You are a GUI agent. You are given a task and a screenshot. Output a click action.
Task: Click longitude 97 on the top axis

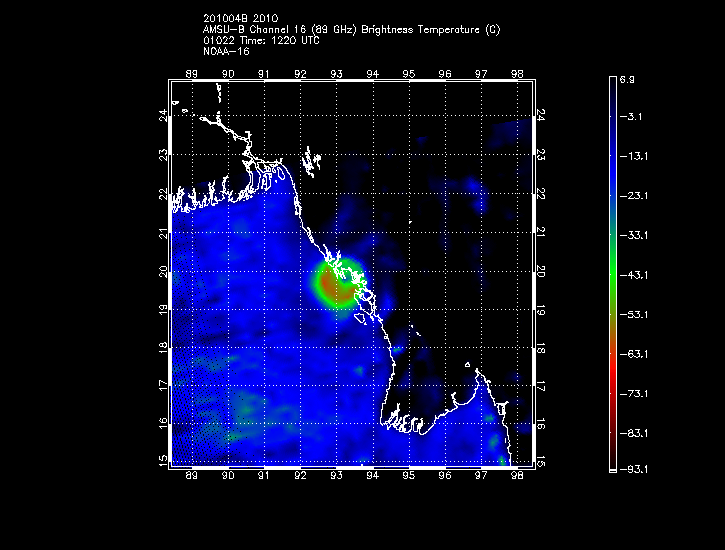click(481, 74)
